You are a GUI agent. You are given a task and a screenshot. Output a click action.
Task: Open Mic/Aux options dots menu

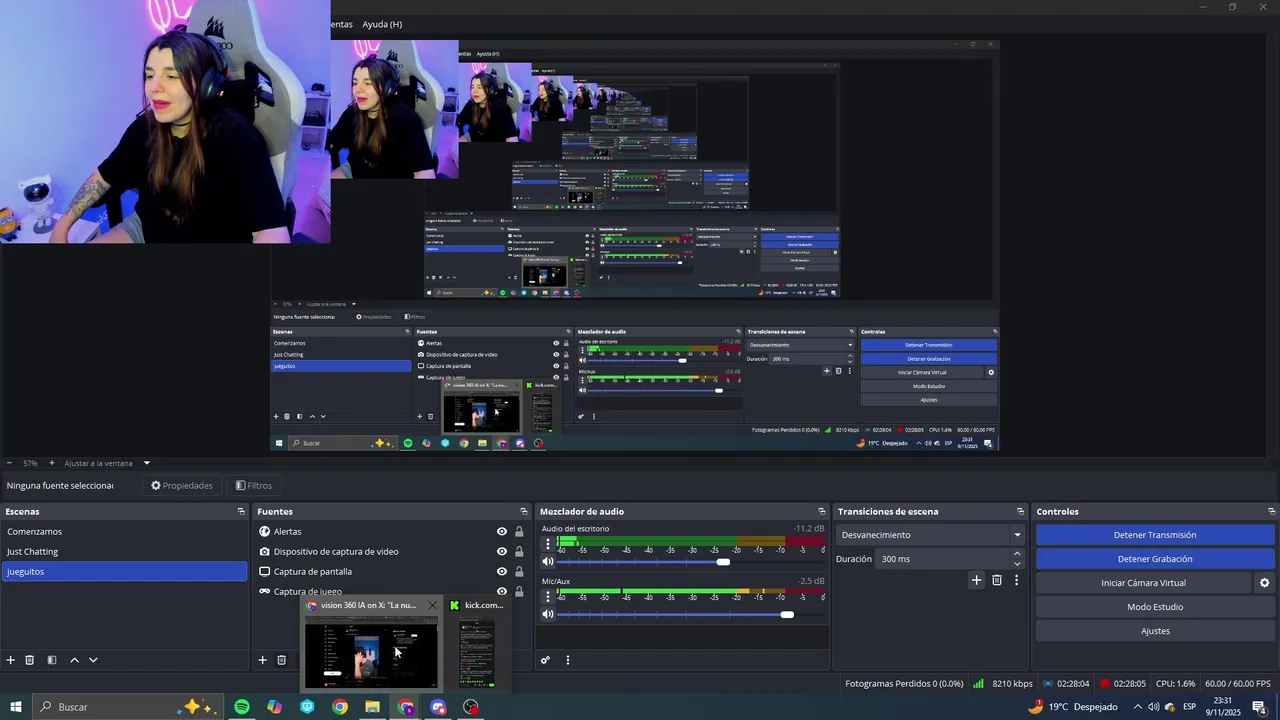tap(547, 597)
